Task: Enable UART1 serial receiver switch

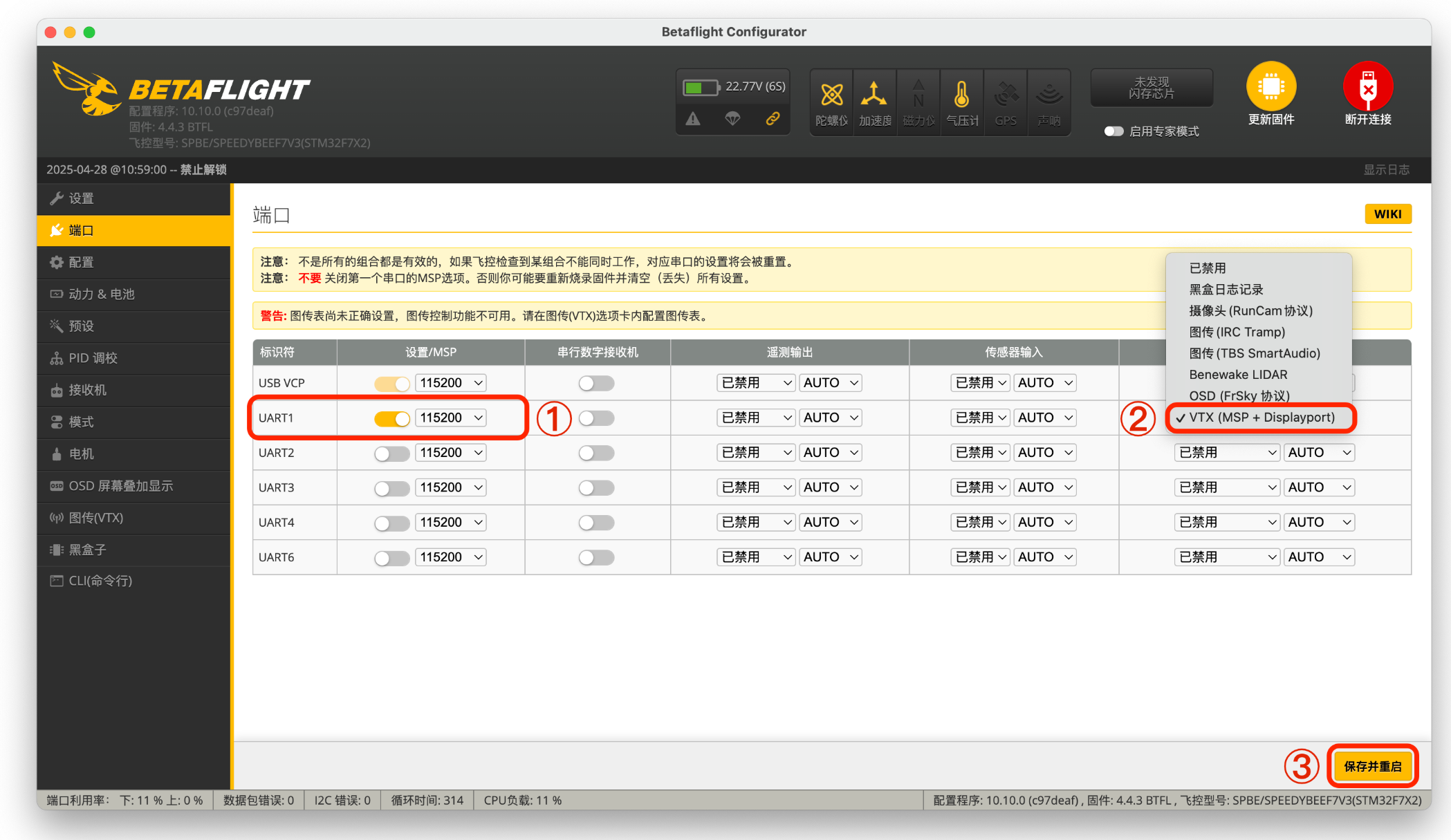Action: tap(596, 418)
